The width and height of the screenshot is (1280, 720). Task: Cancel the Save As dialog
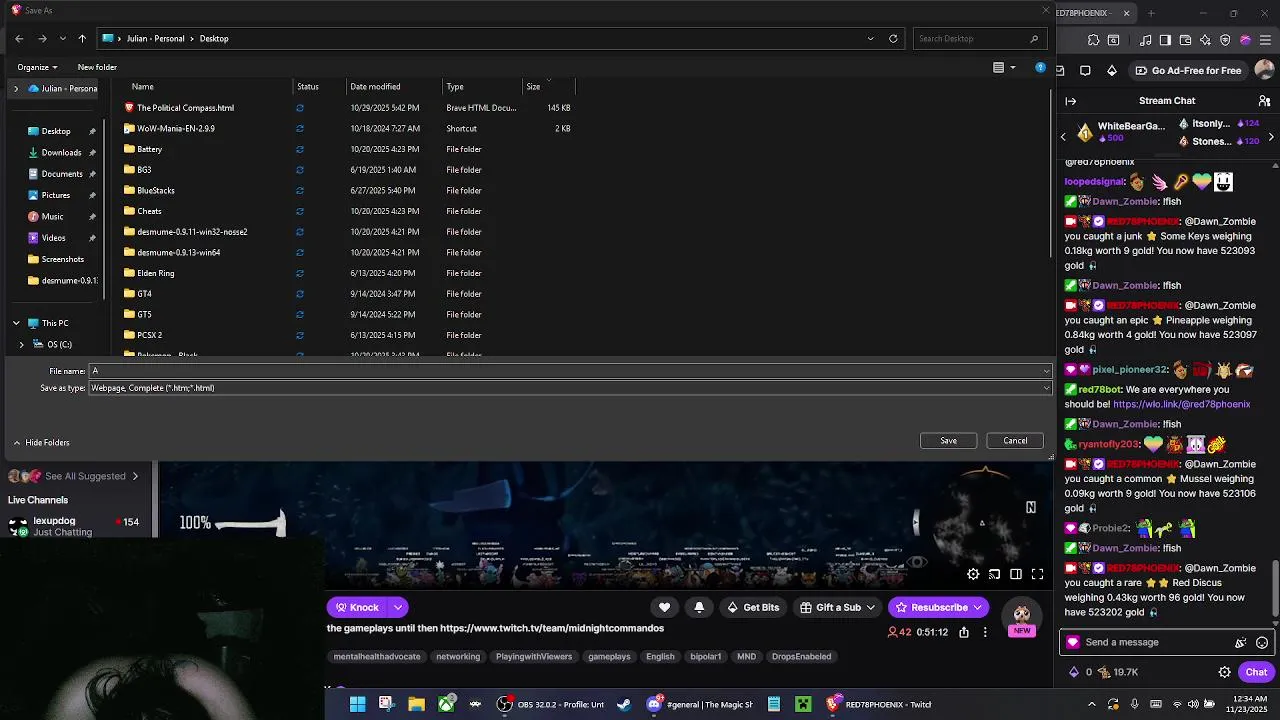(1015, 441)
